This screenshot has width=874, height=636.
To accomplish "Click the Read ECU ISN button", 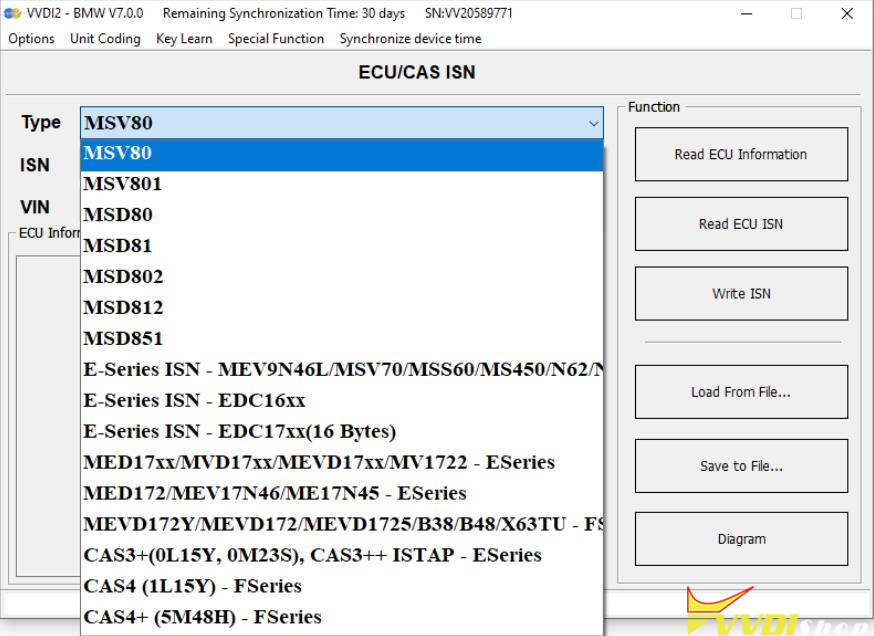I will pyautogui.click(x=741, y=224).
